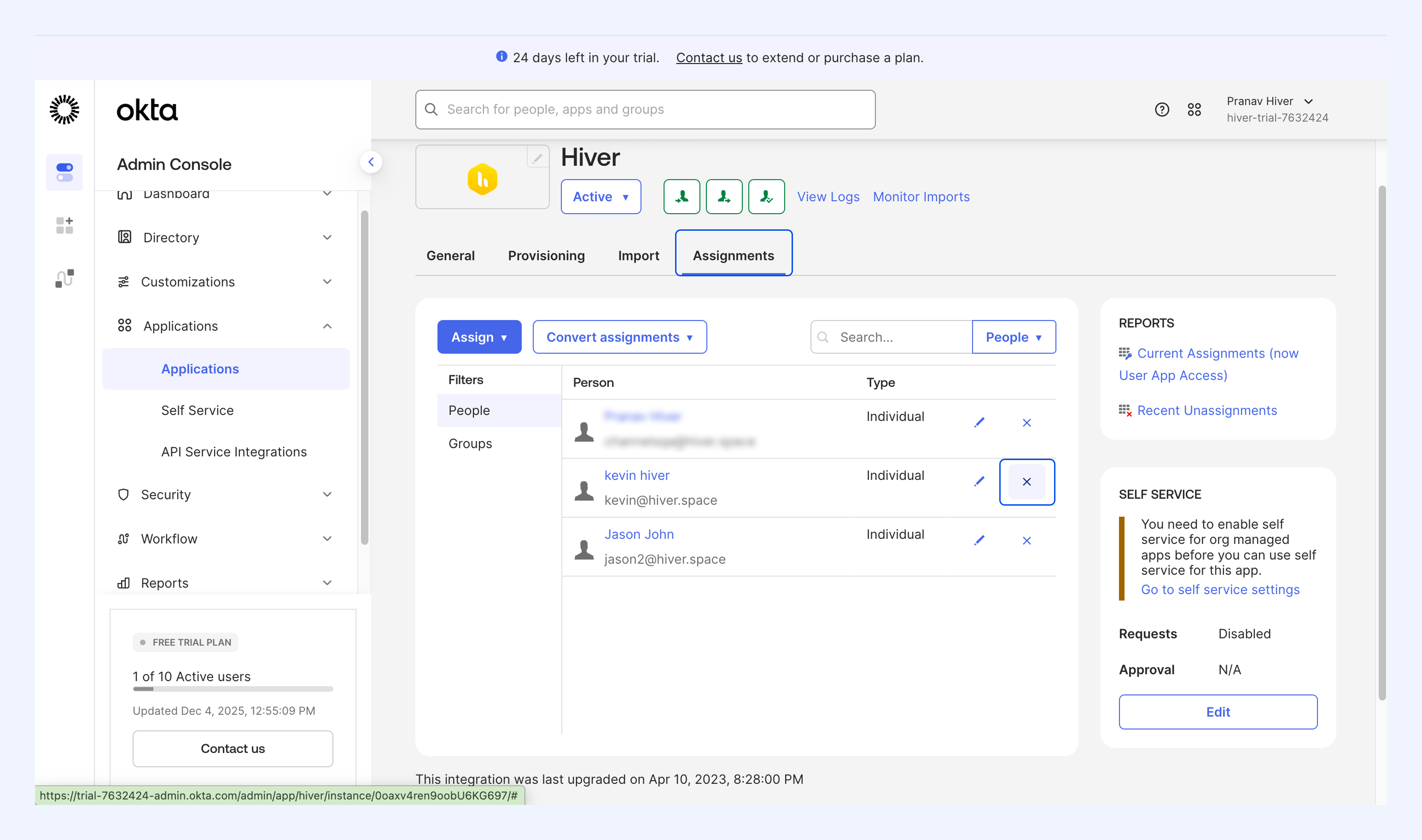Open the apps launcher grid icon

pos(1194,110)
